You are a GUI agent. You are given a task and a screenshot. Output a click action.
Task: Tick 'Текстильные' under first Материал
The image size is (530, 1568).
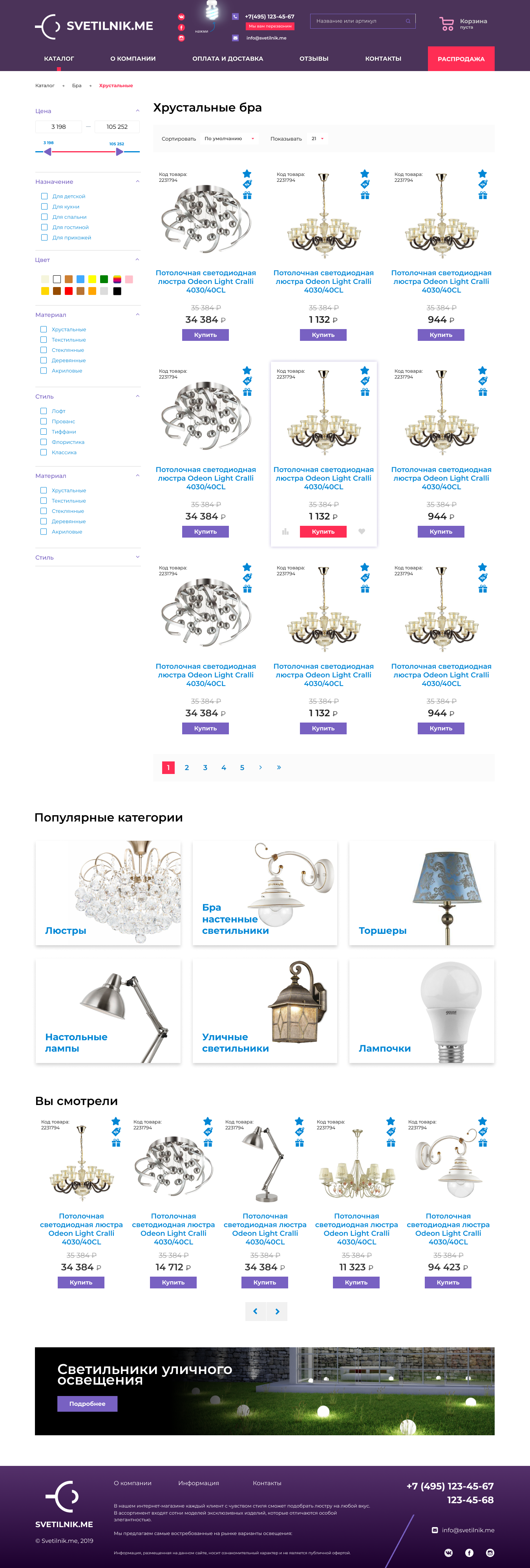pos(63,340)
